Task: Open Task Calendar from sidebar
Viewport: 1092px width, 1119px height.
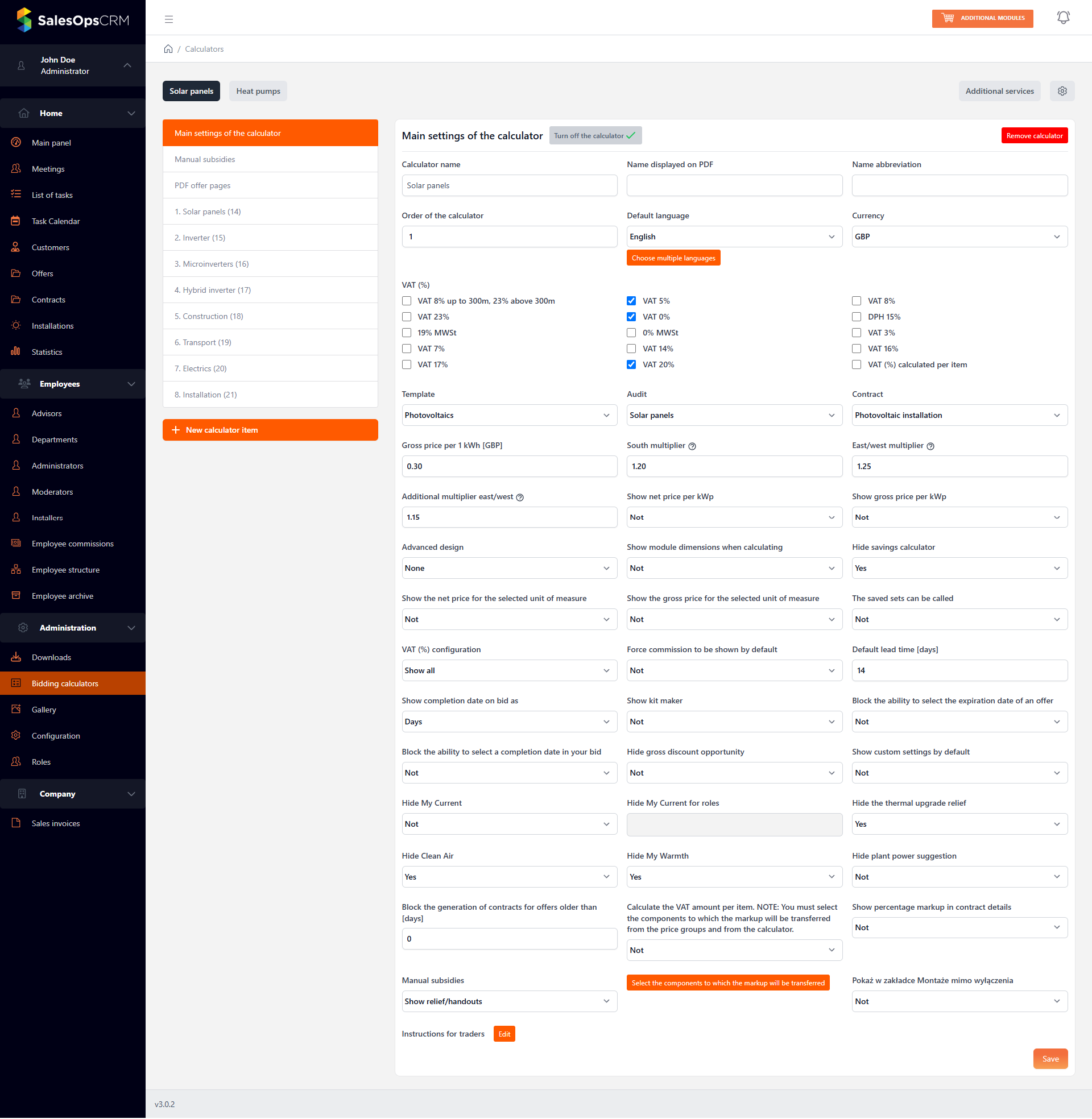Action: [x=56, y=221]
